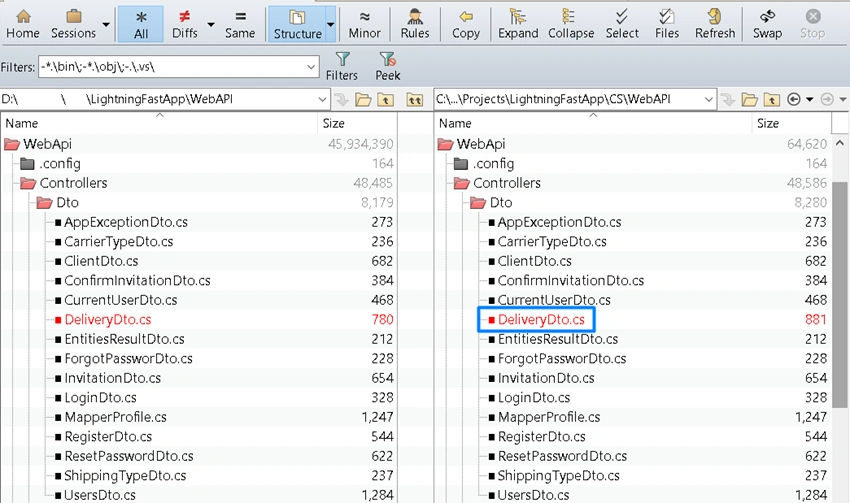Viewport: 850px width, 503px height.
Task: Toggle the Same display filter
Action: coord(240,24)
